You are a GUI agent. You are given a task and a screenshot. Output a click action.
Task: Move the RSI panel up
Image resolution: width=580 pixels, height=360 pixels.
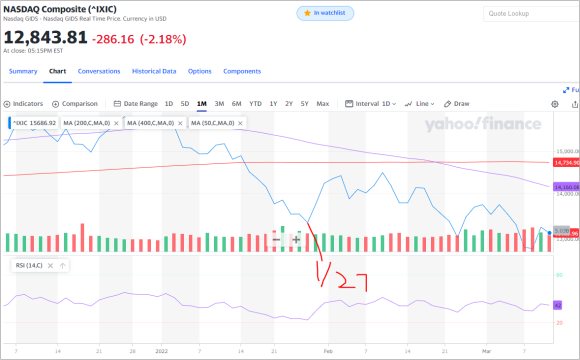coord(63,266)
